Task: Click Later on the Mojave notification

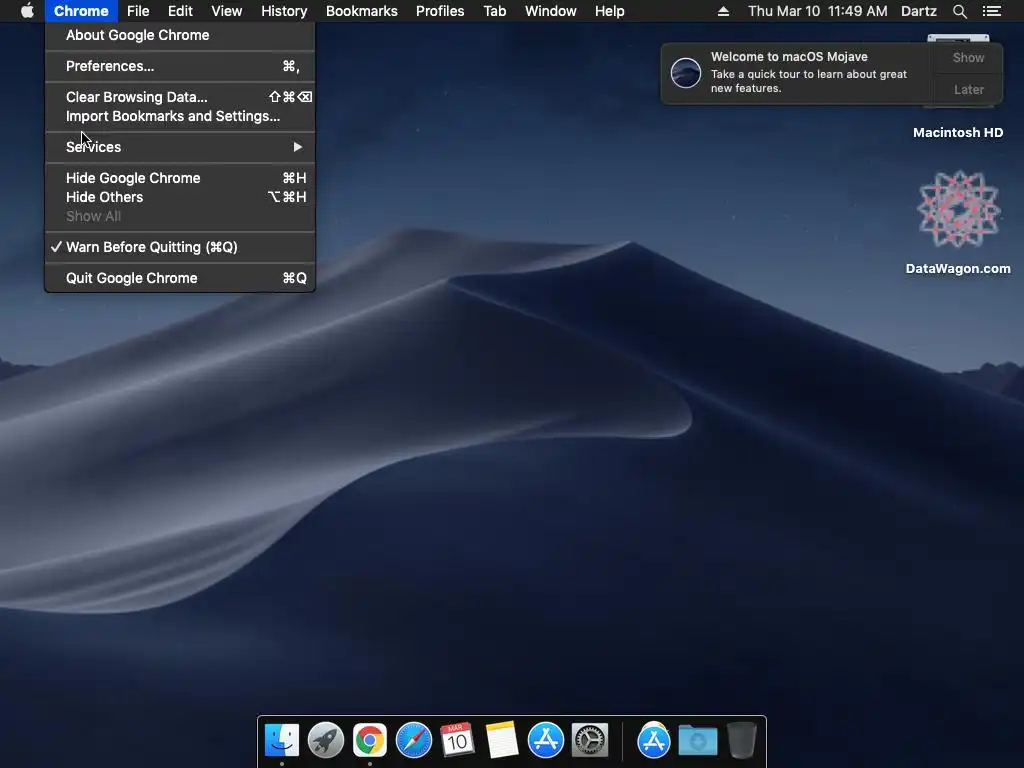Action: tap(968, 89)
